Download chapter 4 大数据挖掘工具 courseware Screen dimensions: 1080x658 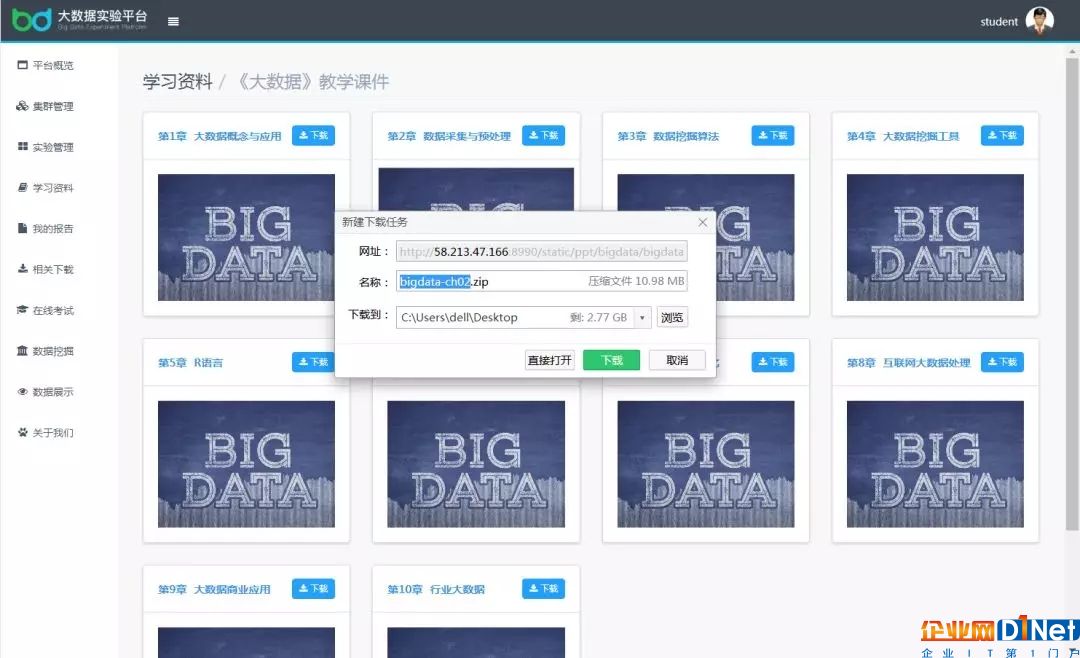[1002, 136]
